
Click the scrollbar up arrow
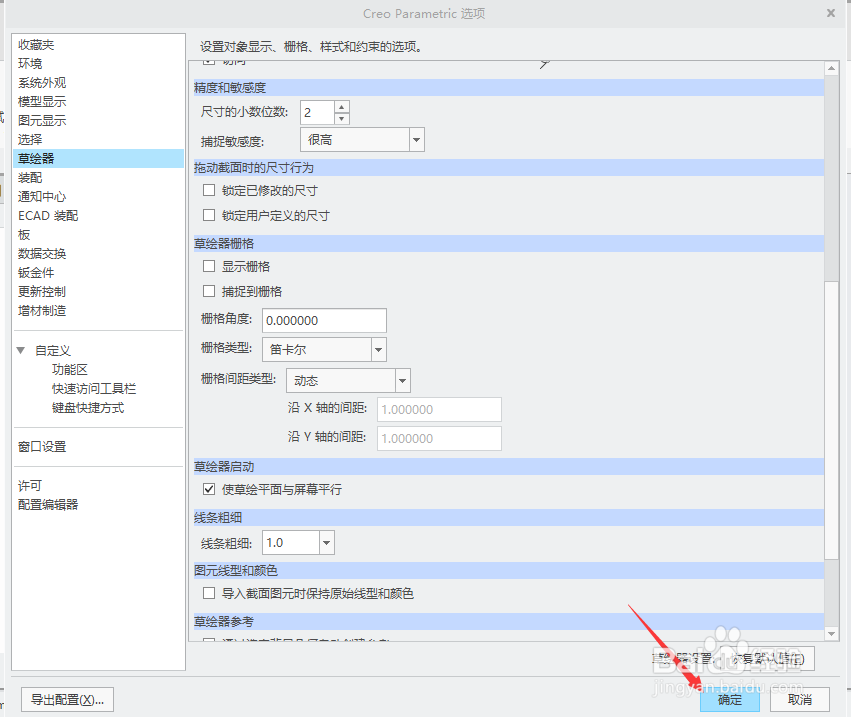point(831,68)
